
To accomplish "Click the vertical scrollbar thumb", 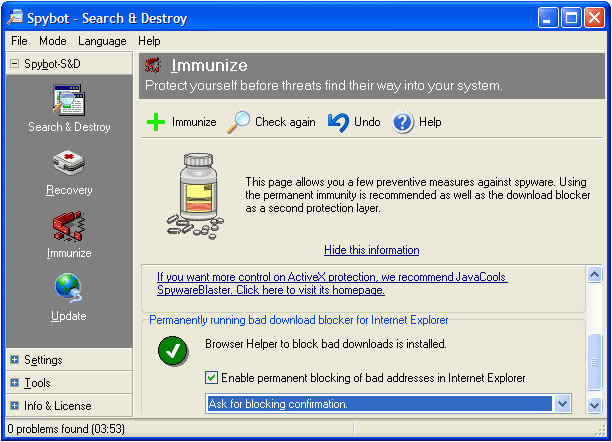I will [x=594, y=362].
